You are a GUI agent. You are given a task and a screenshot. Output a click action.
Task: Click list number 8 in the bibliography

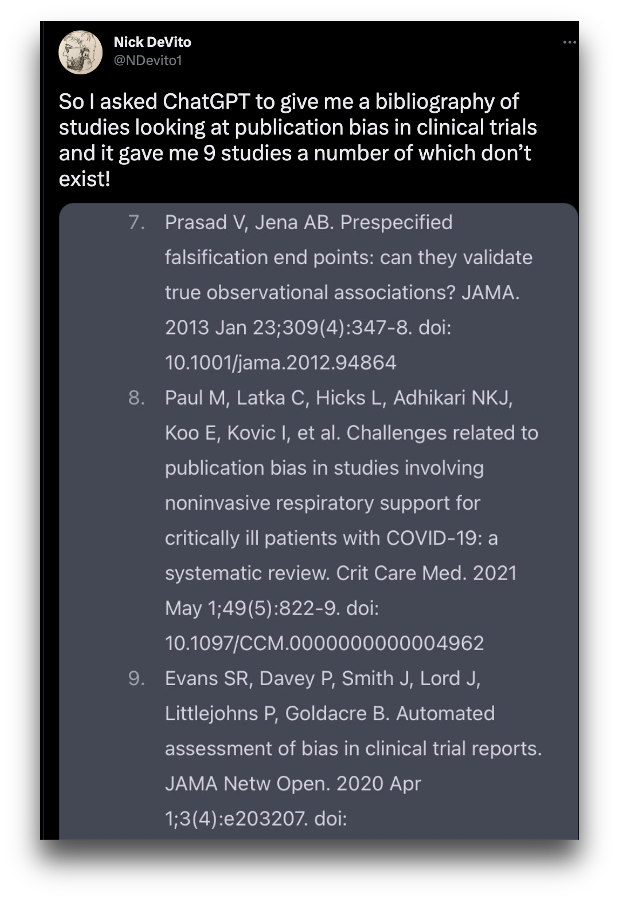pos(137,398)
